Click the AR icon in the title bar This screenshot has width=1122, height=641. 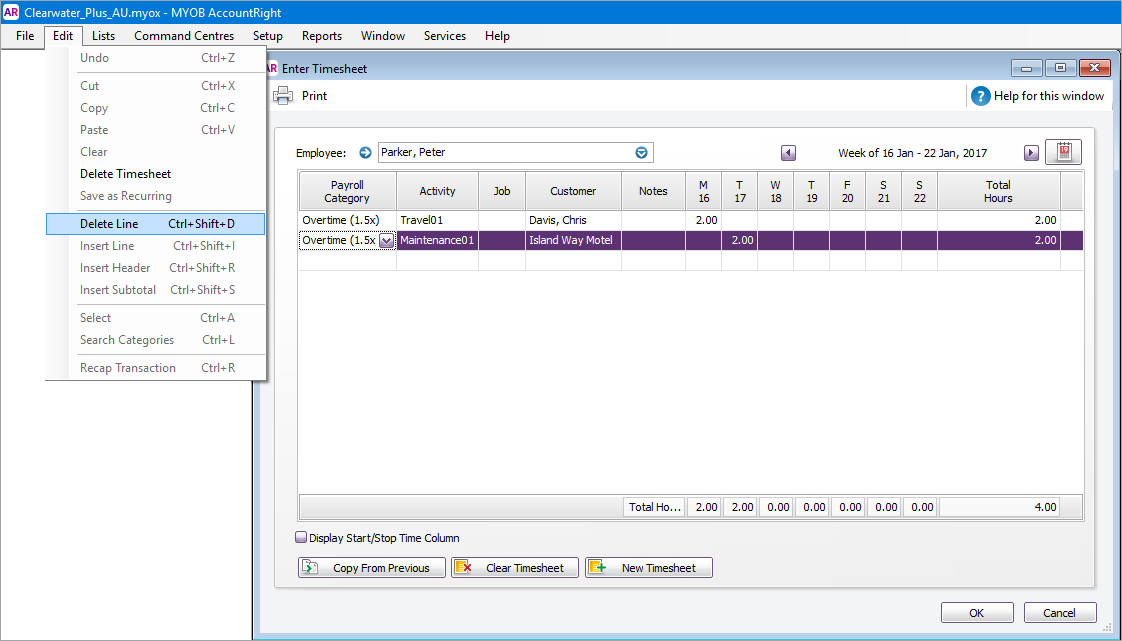pos(13,11)
